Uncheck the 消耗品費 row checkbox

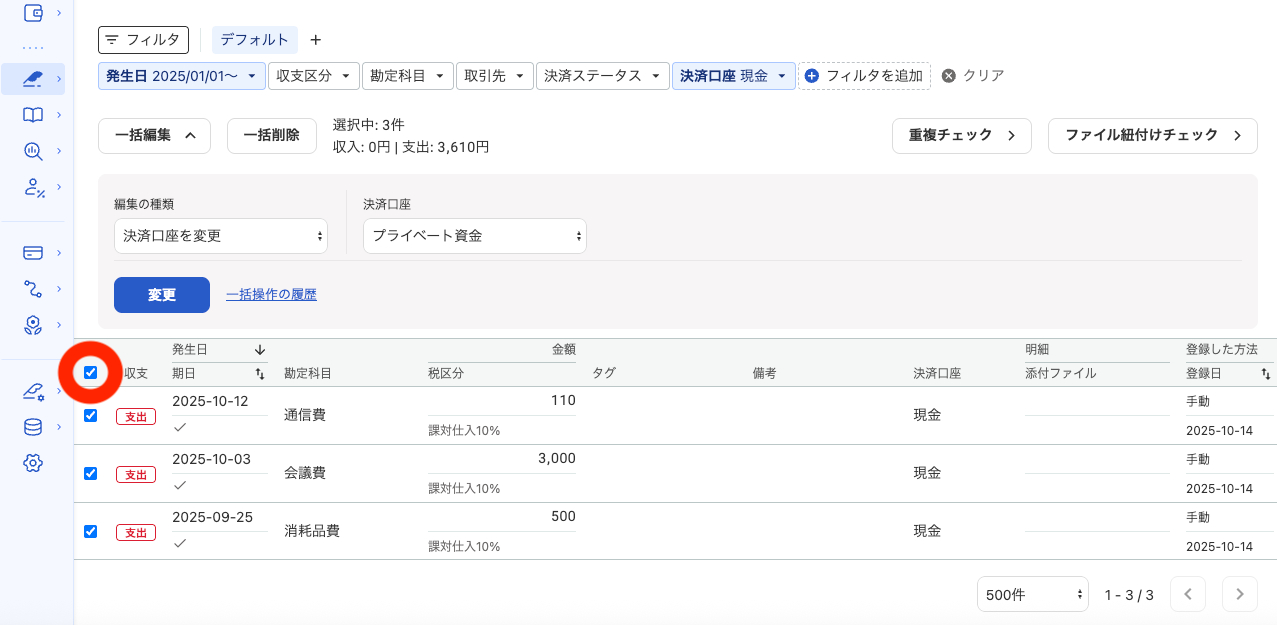[x=90, y=531]
